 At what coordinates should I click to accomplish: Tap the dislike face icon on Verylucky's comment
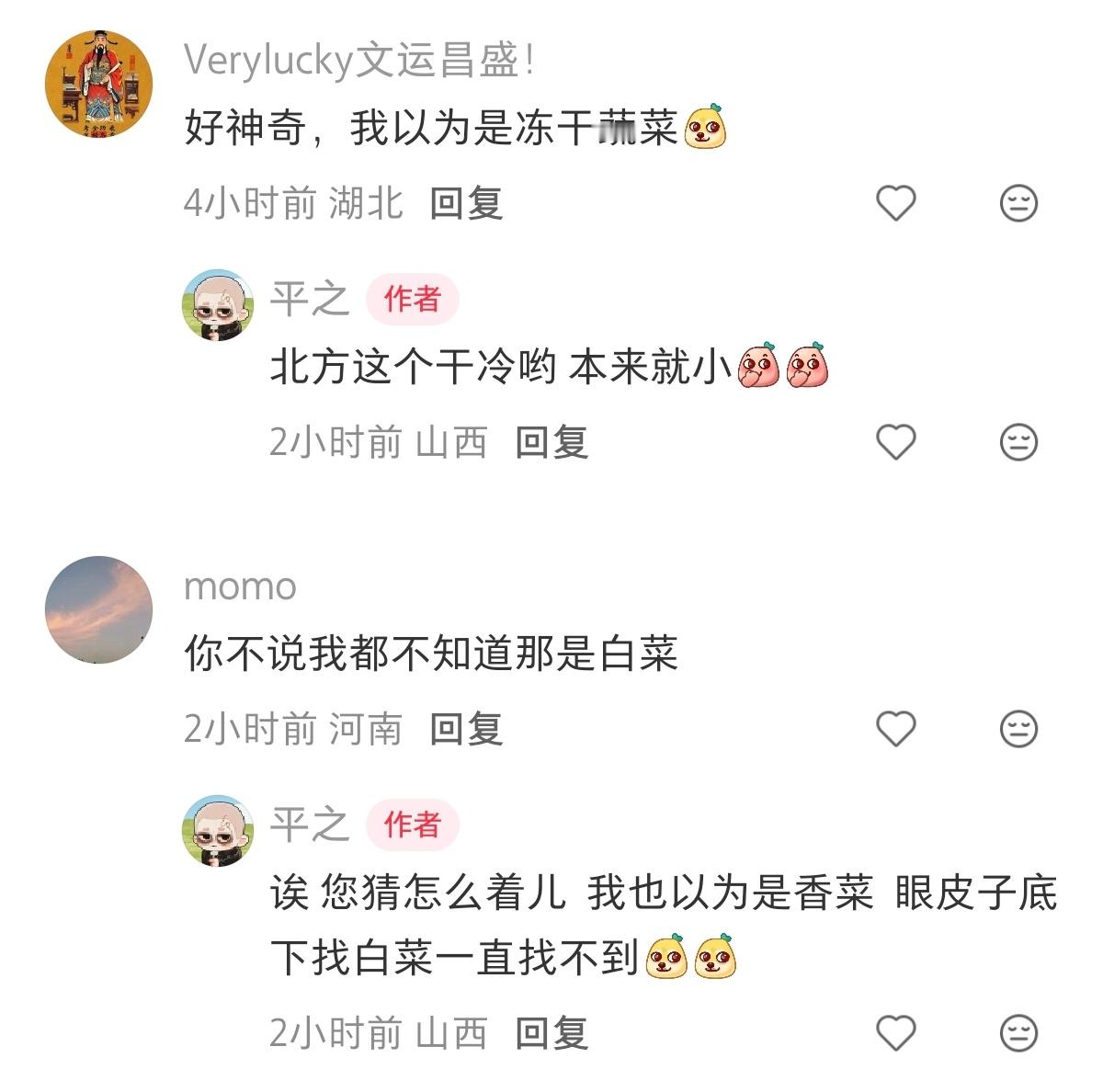tap(1018, 203)
